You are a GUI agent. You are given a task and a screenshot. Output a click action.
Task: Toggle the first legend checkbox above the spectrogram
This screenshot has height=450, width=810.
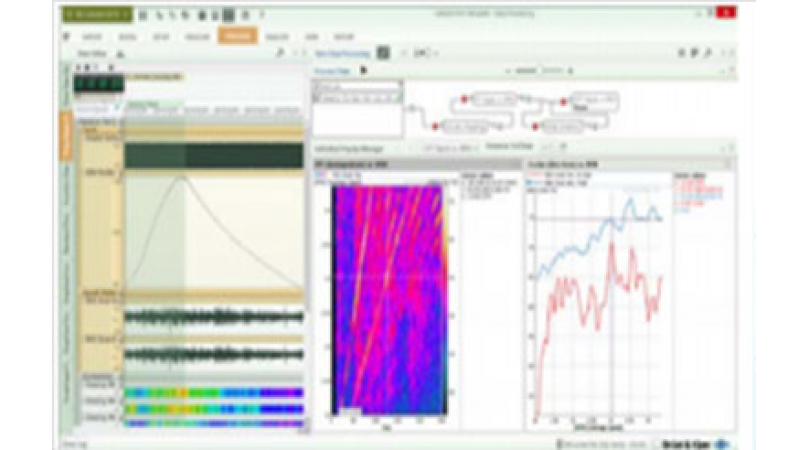click(x=320, y=173)
